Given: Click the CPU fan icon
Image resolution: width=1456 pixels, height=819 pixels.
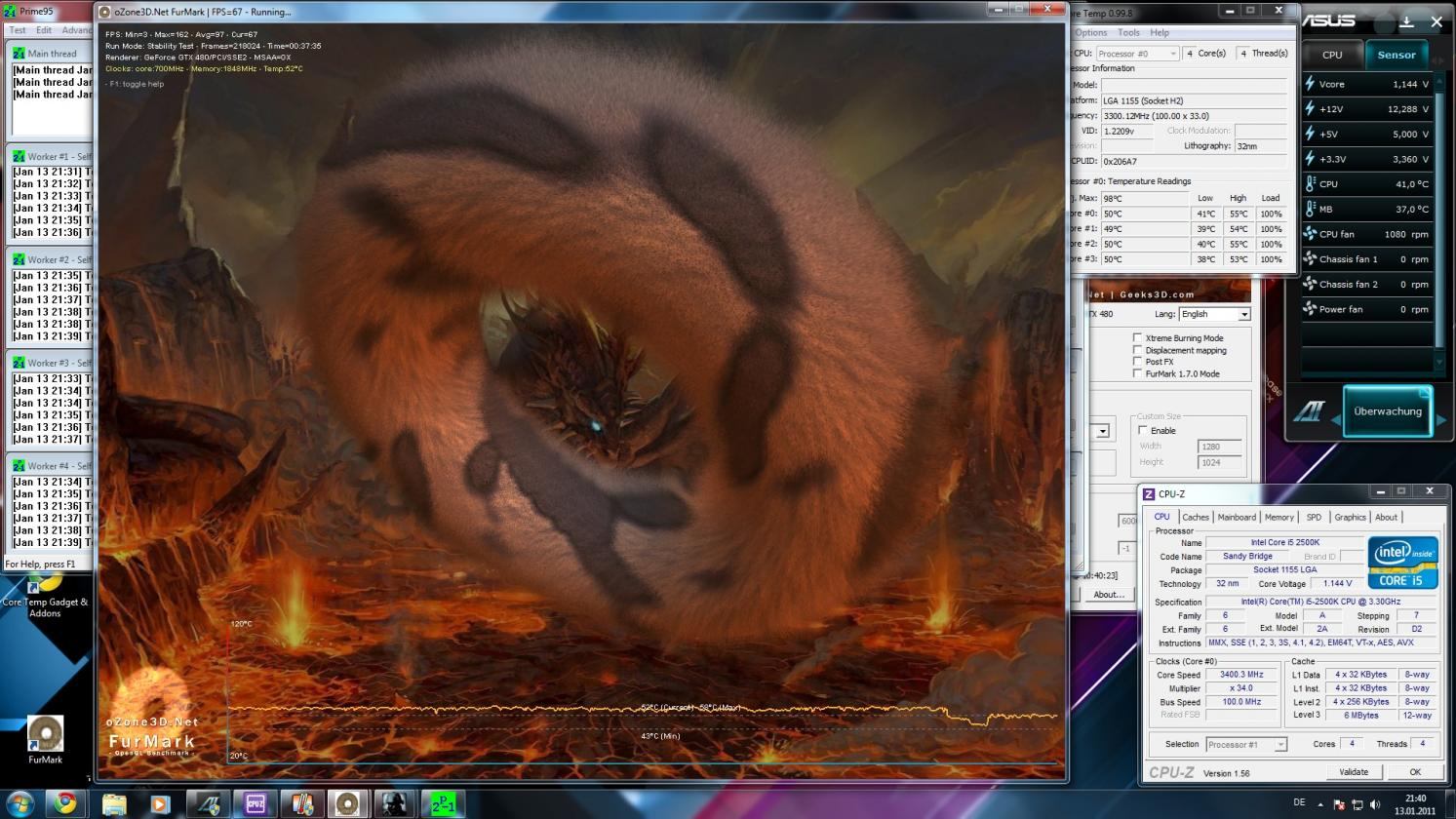Looking at the screenshot, I should [1310, 234].
